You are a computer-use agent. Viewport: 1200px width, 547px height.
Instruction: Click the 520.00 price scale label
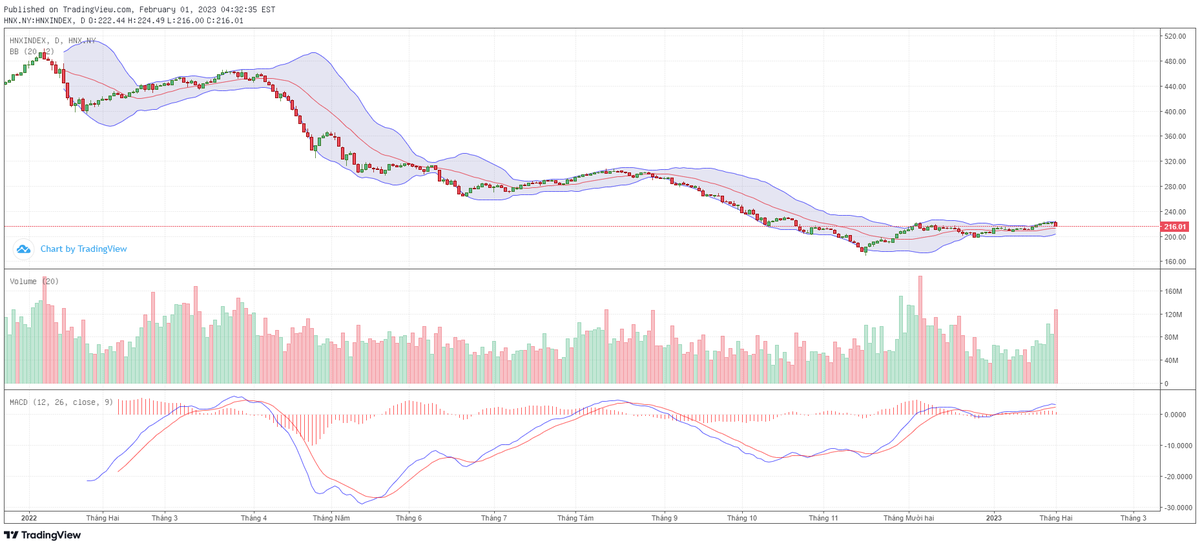[x=1173, y=36]
